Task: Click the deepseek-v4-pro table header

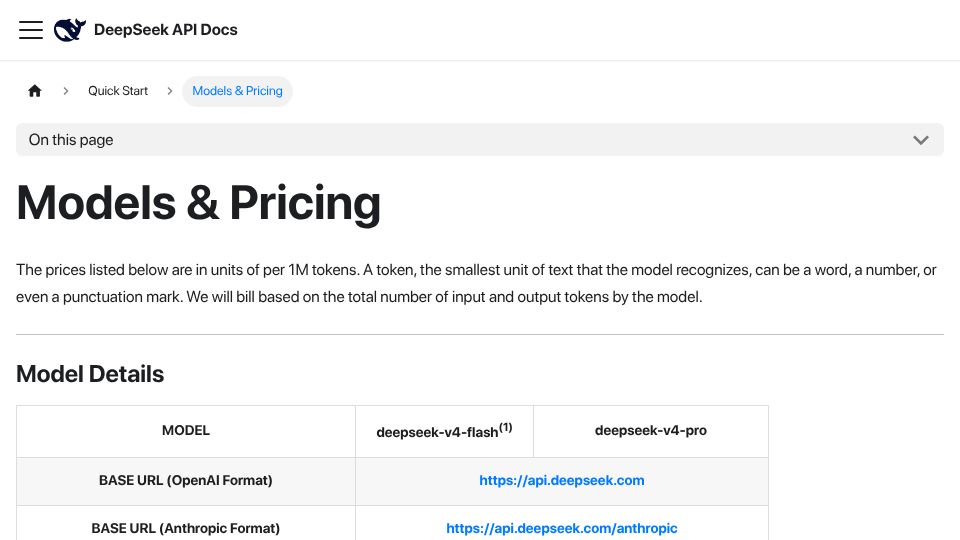Action: [x=651, y=431]
